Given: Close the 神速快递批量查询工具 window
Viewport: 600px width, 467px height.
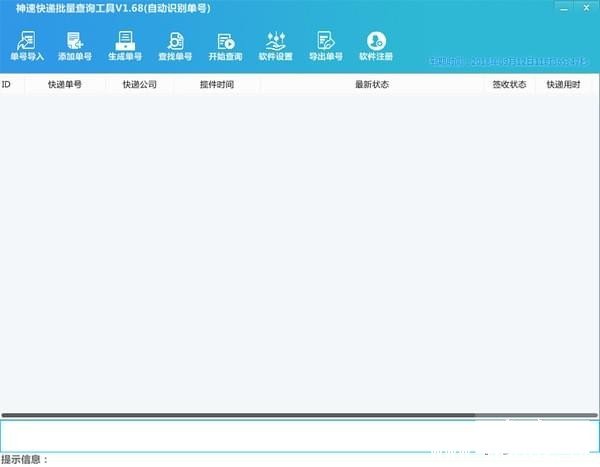Looking at the screenshot, I should coord(587,7).
